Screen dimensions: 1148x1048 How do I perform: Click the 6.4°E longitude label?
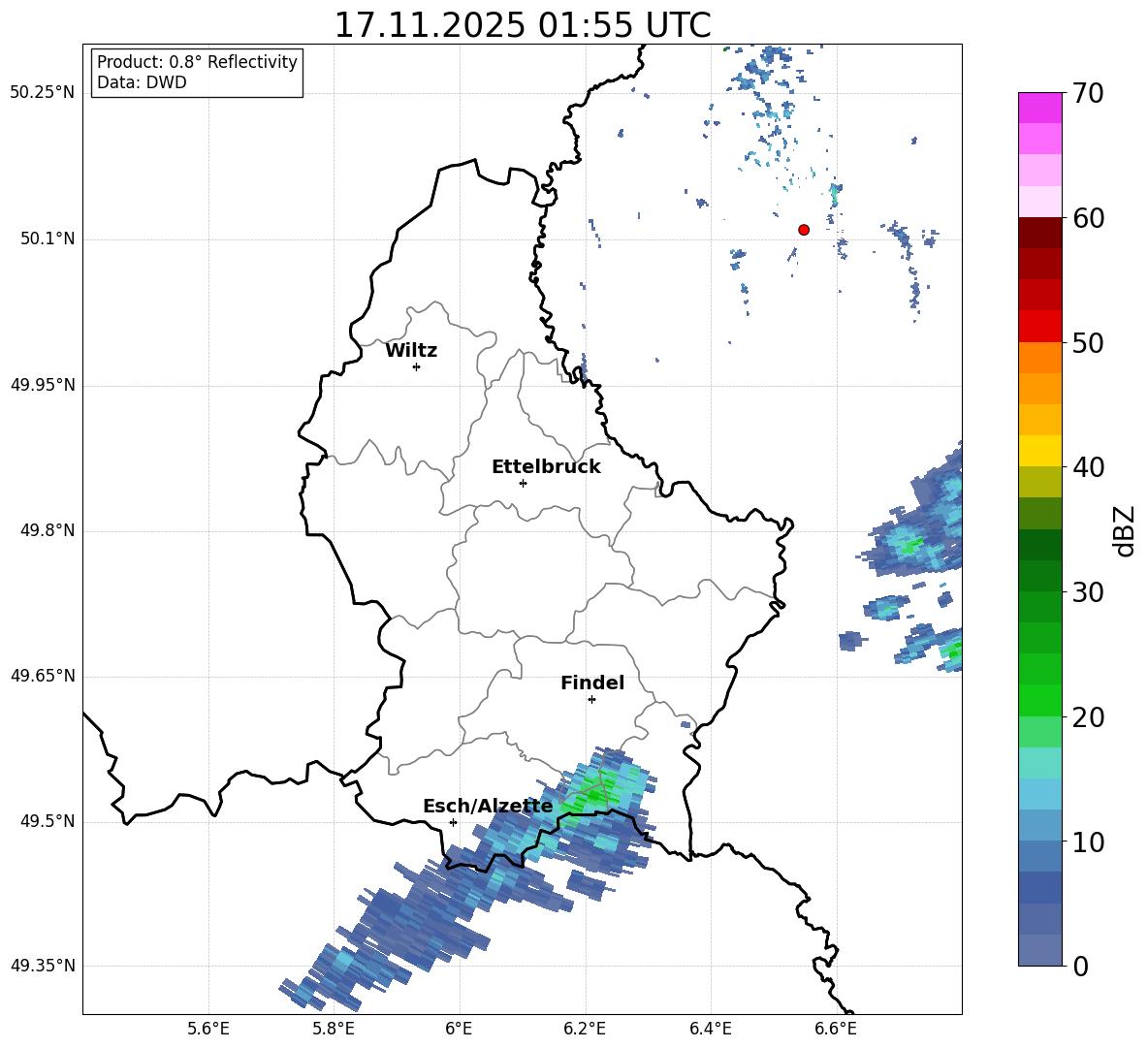click(x=710, y=1029)
